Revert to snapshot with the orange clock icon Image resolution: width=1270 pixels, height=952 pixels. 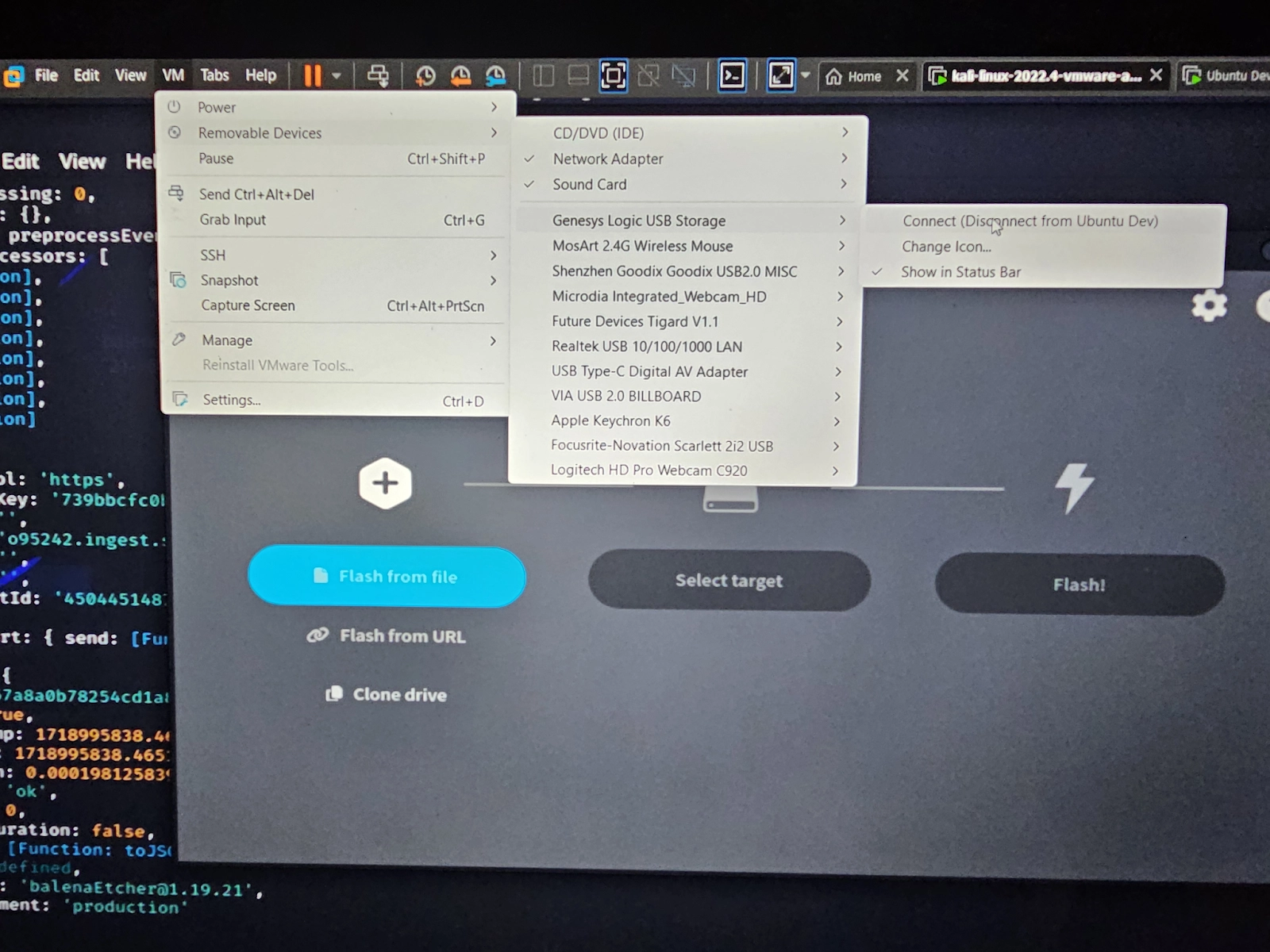pyautogui.click(x=460, y=75)
